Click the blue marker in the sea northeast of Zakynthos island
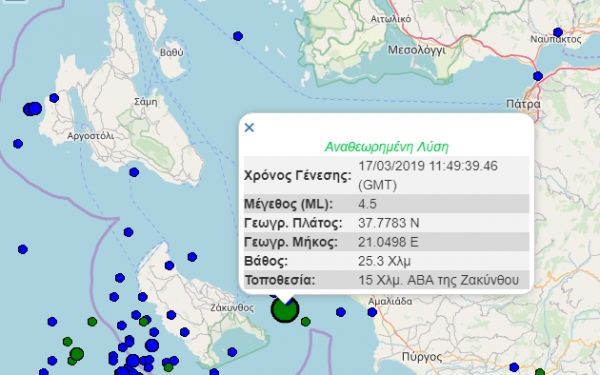This screenshot has width=600, height=375. [x=192, y=257]
